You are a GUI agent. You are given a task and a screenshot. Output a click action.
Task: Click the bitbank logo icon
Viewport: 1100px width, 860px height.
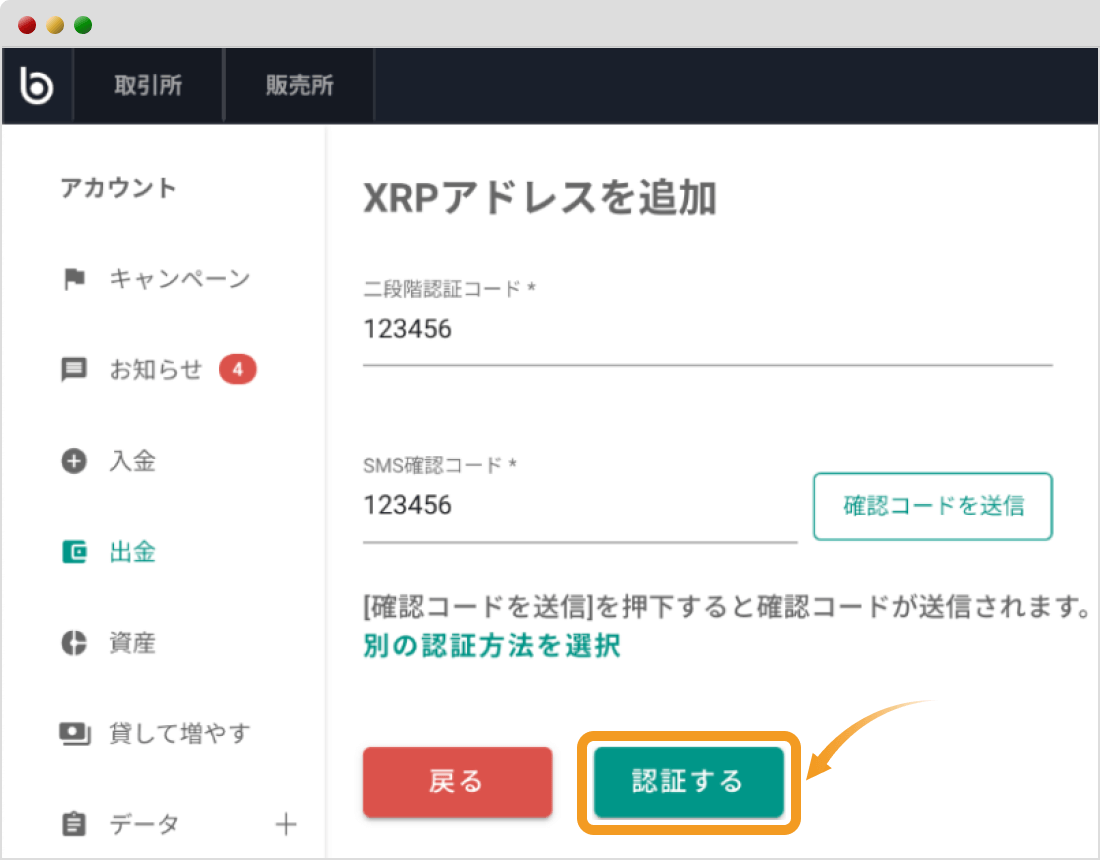pyautogui.click(x=37, y=85)
